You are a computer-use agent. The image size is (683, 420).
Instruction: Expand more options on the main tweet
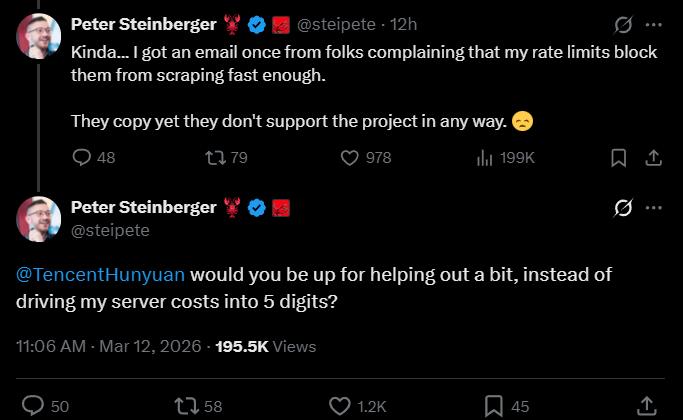[654, 208]
